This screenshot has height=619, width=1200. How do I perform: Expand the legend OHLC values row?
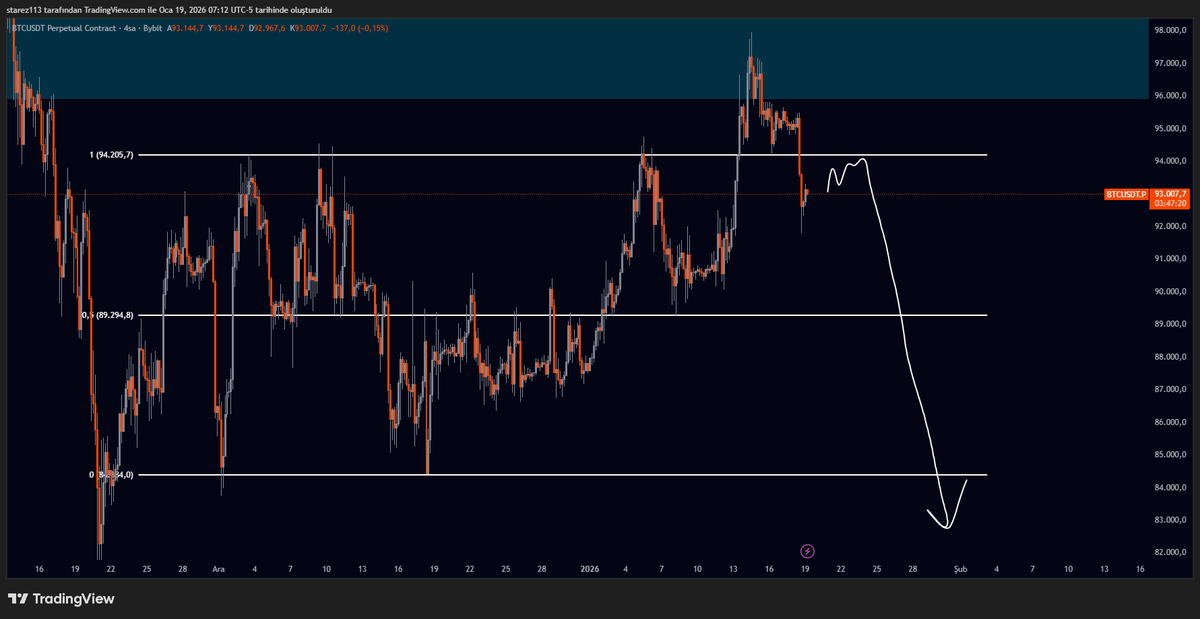coord(250,30)
